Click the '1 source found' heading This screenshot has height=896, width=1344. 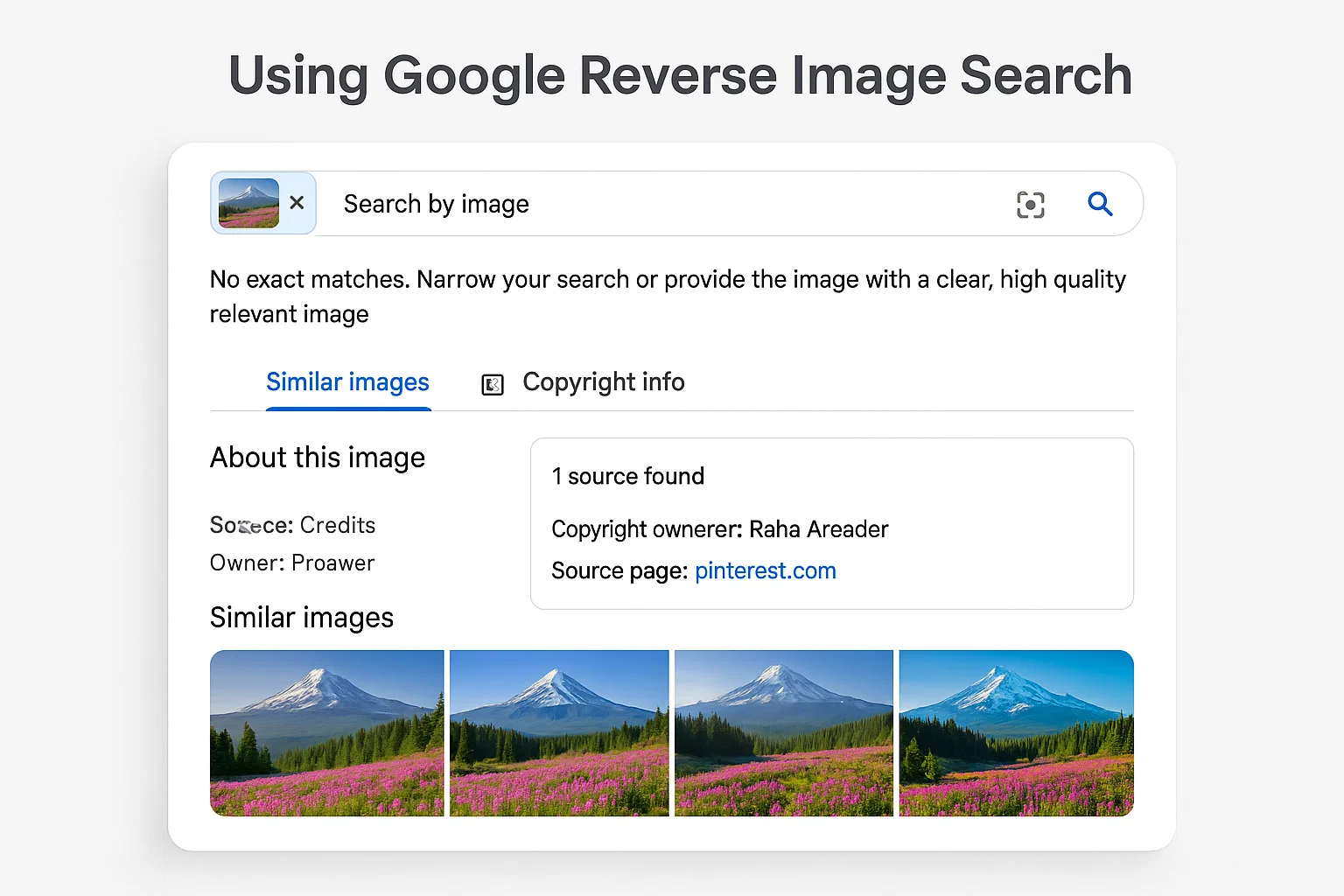(x=627, y=476)
